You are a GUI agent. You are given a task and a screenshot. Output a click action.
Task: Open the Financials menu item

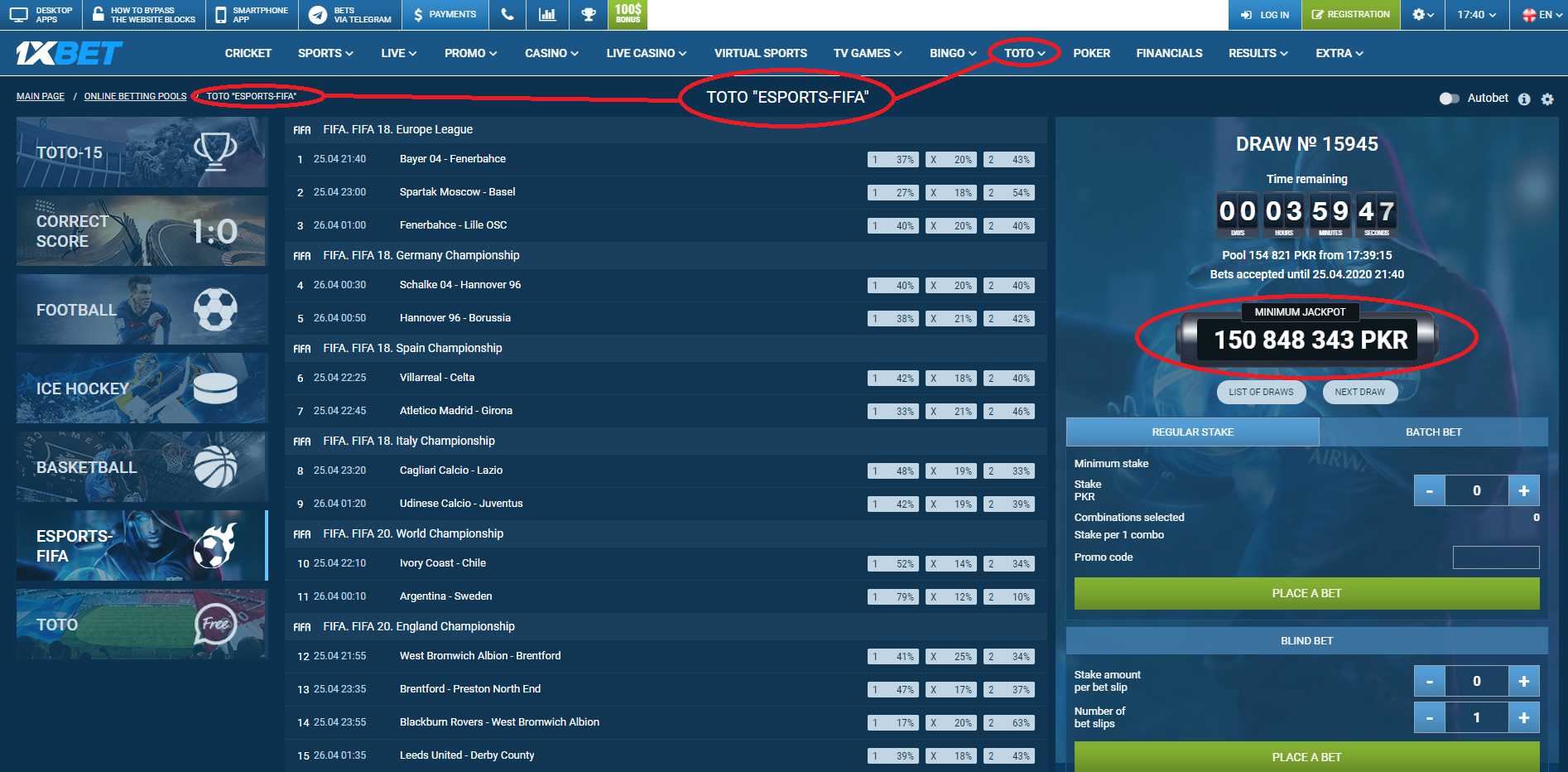pyautogui.click(x=1169, y=53)
